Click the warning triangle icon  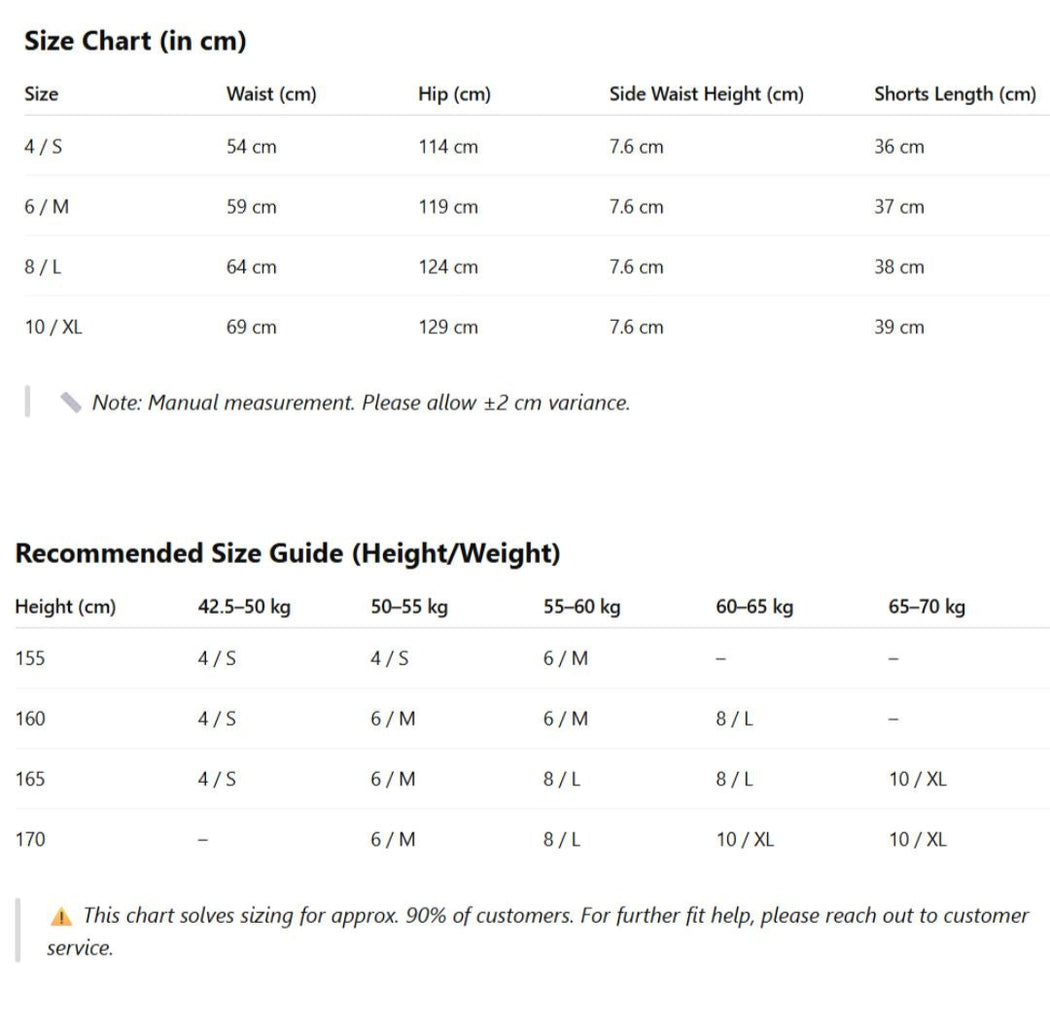click(x=61, y=916)
